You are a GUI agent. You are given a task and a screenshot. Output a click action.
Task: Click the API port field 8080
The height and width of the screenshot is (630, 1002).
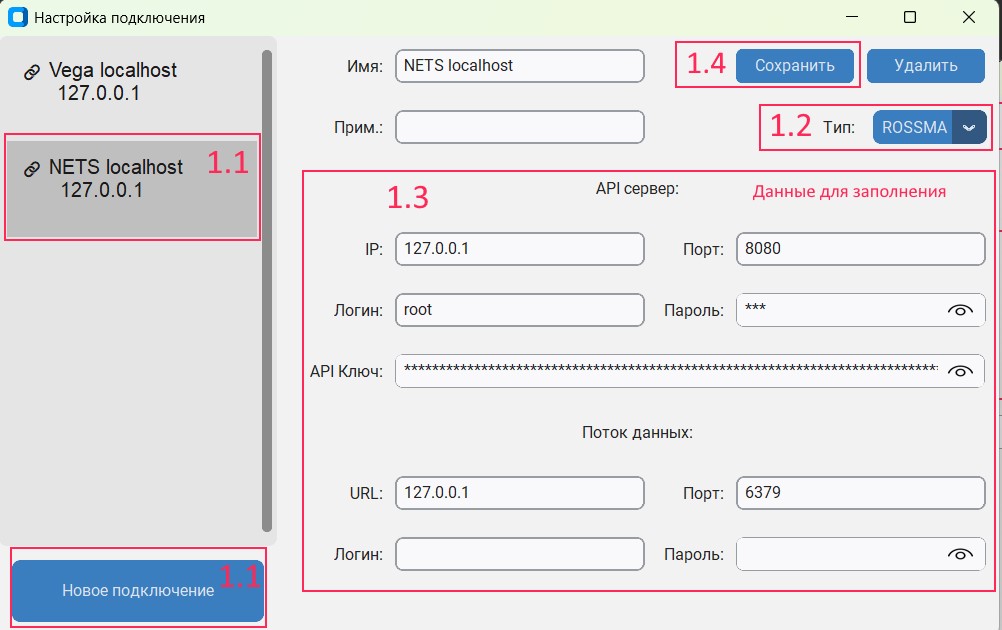point(860,249)
